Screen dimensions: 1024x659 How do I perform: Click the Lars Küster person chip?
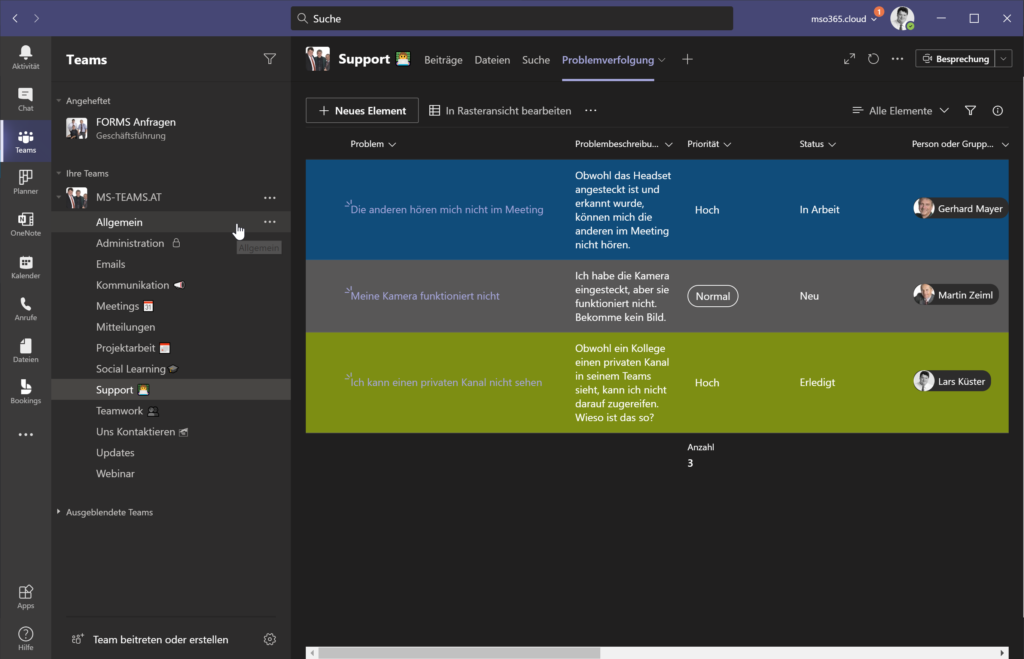(x=952, y=381)
